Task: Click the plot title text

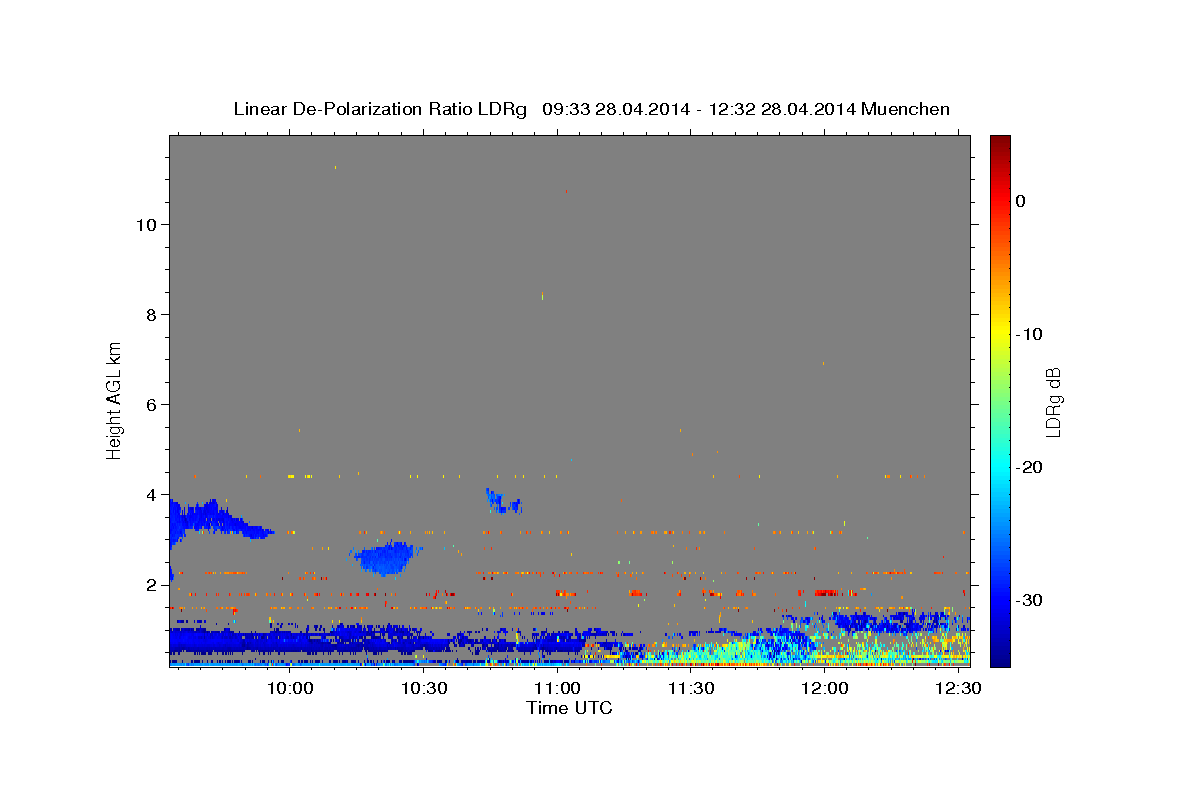Action: [x=591, y=109]
